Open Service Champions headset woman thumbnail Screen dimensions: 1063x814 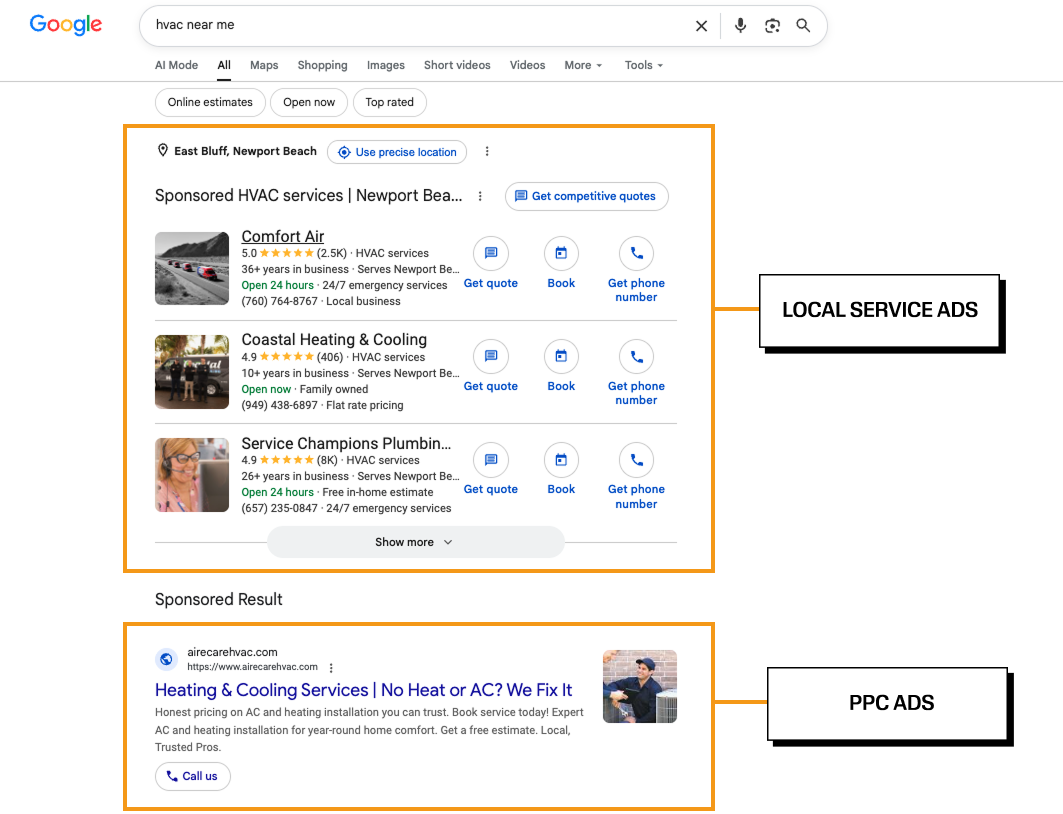point(192,474)
